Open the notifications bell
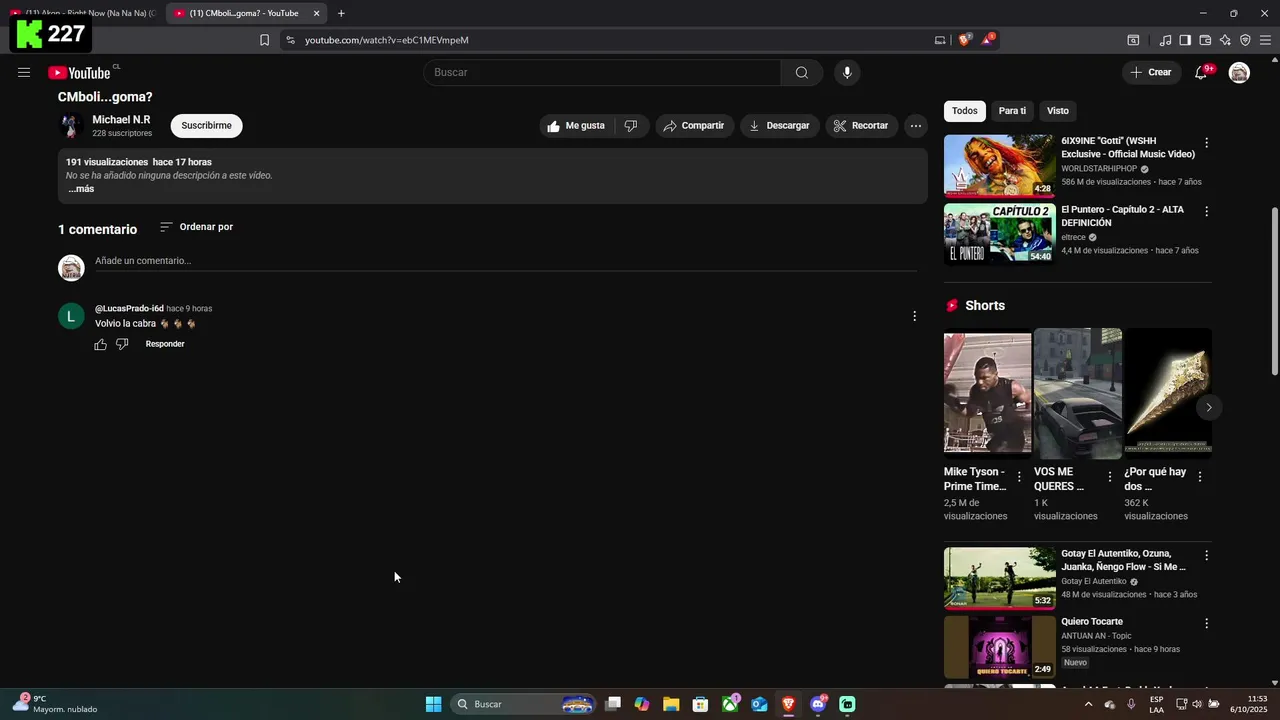 (x=1201, y=72)
